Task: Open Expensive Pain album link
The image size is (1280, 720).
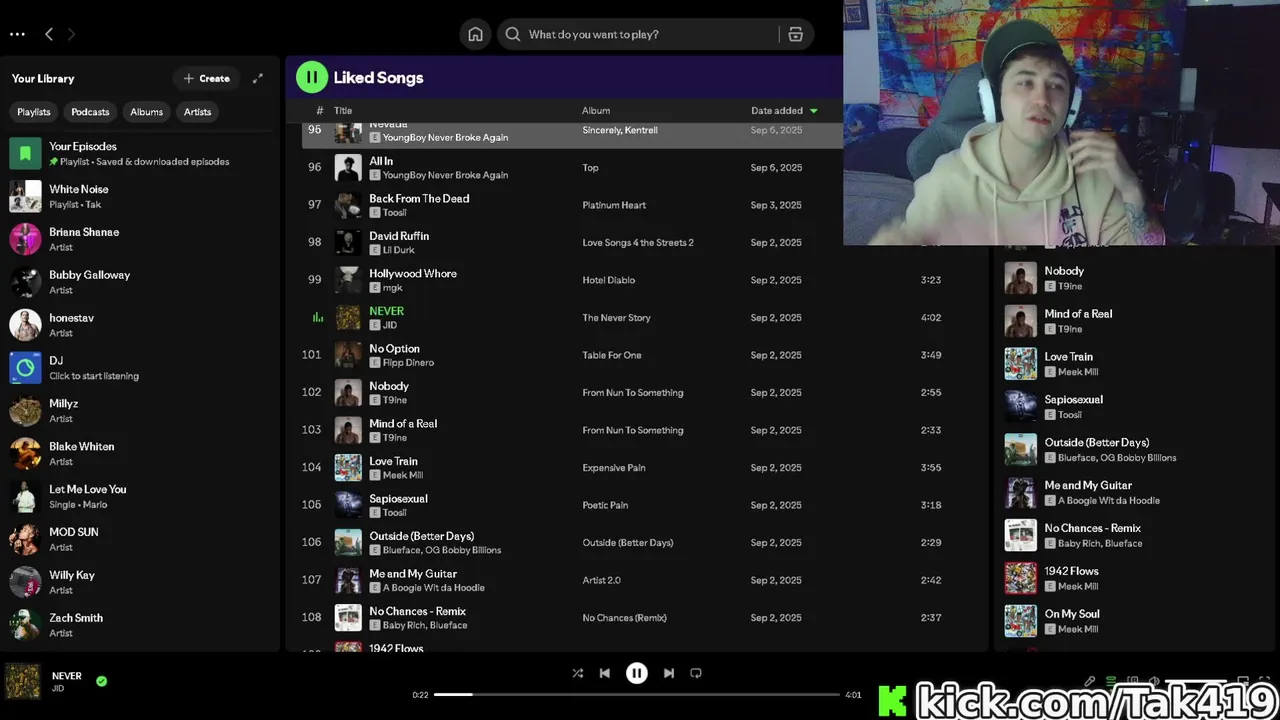Action: click(614, 468)
